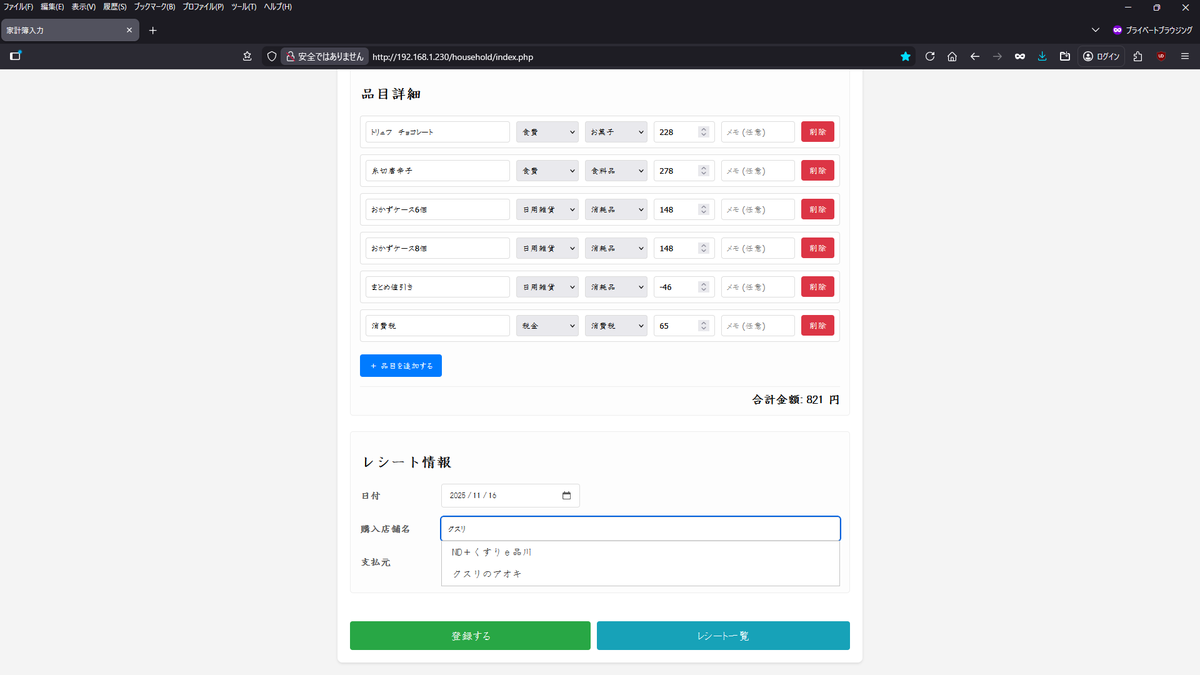Image resolution: width=1200 pixels, height=675 pixels.
Task: Delete the まとめ値引き row
Action: click(817, 287)
